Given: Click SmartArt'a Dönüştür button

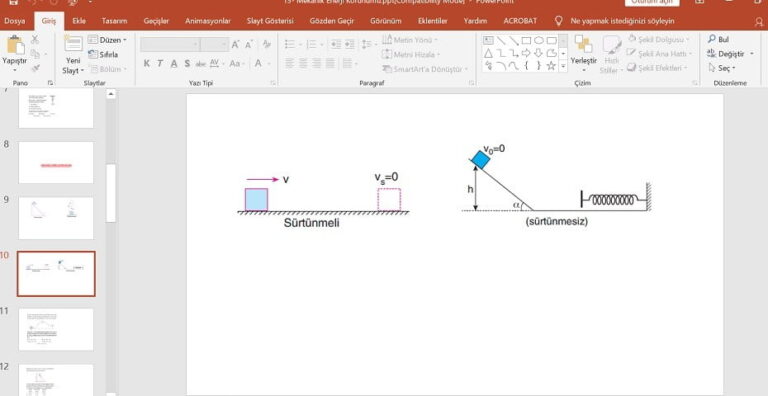Looking at the screenshot, I should click(x=425, y=69).
